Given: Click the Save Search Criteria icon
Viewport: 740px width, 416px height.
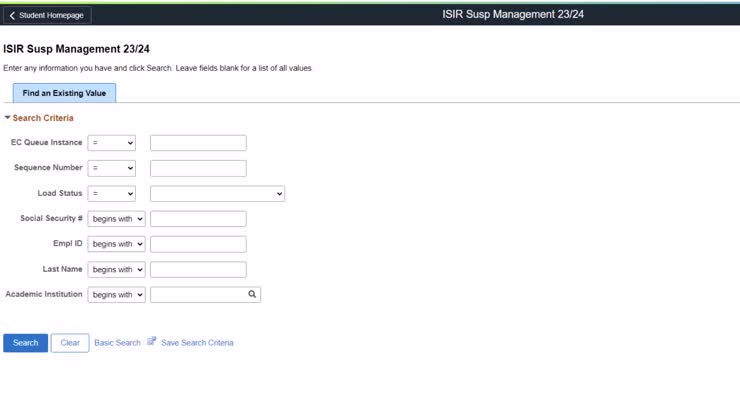Looking at the screenshot, I should (151, 341).
